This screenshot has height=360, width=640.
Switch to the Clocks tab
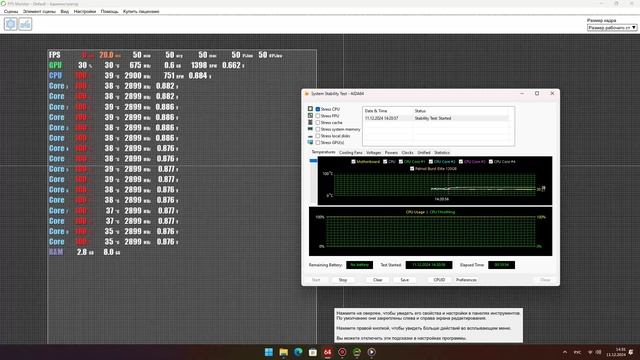click(x=407, y=152)
